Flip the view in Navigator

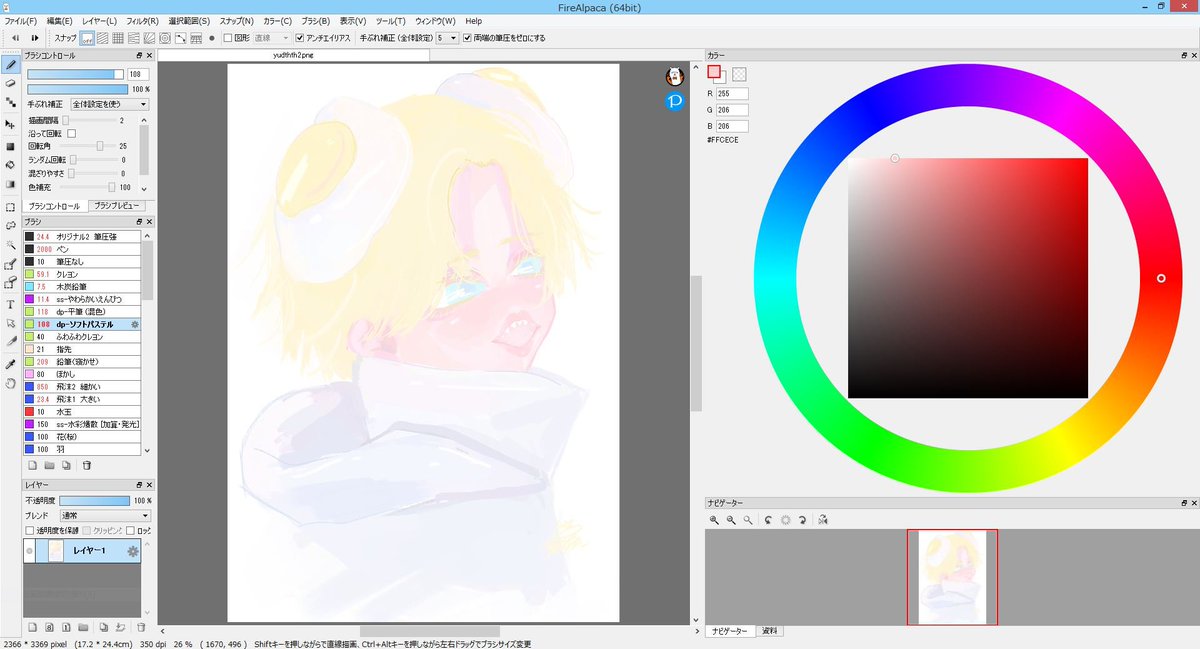[x=822, y=520]
